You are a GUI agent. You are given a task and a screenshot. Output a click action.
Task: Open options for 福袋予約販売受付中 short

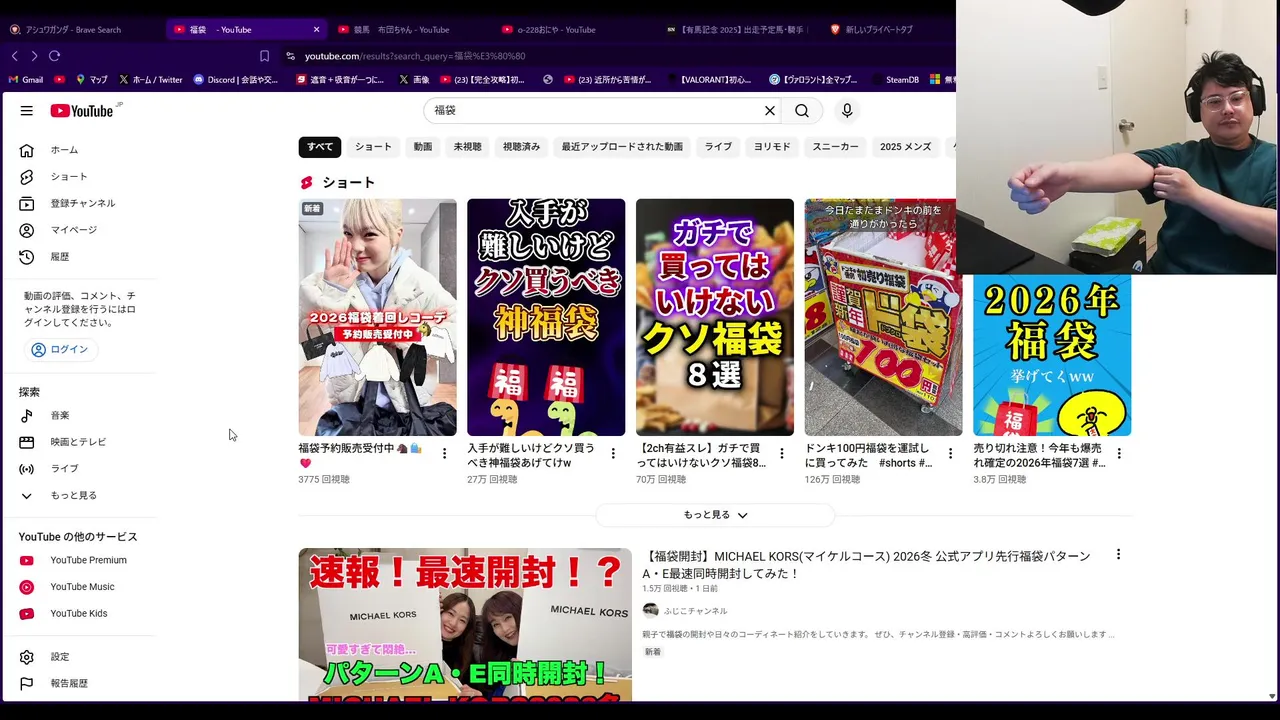click(444, 454)
